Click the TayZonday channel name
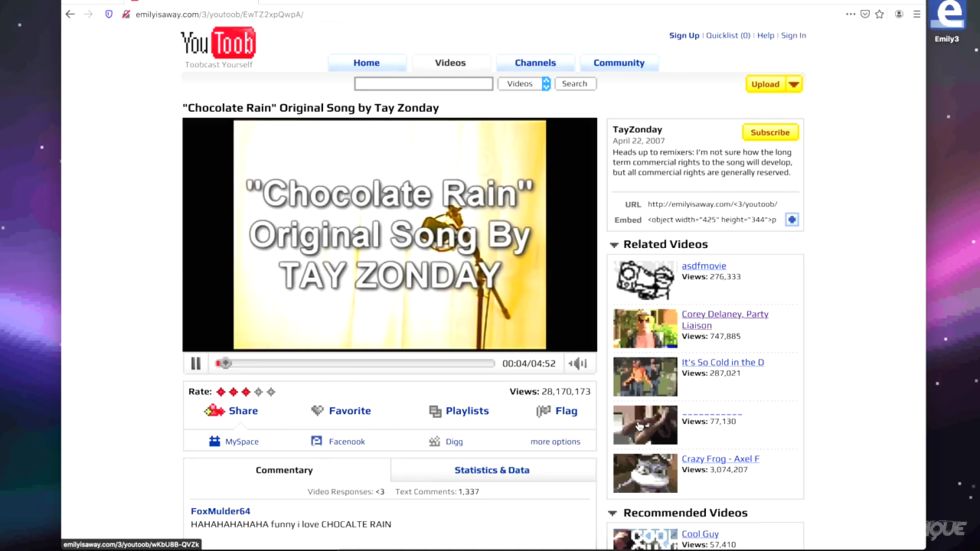The height and width of the screenshot is (551, 980). click(x=637, y=129)
